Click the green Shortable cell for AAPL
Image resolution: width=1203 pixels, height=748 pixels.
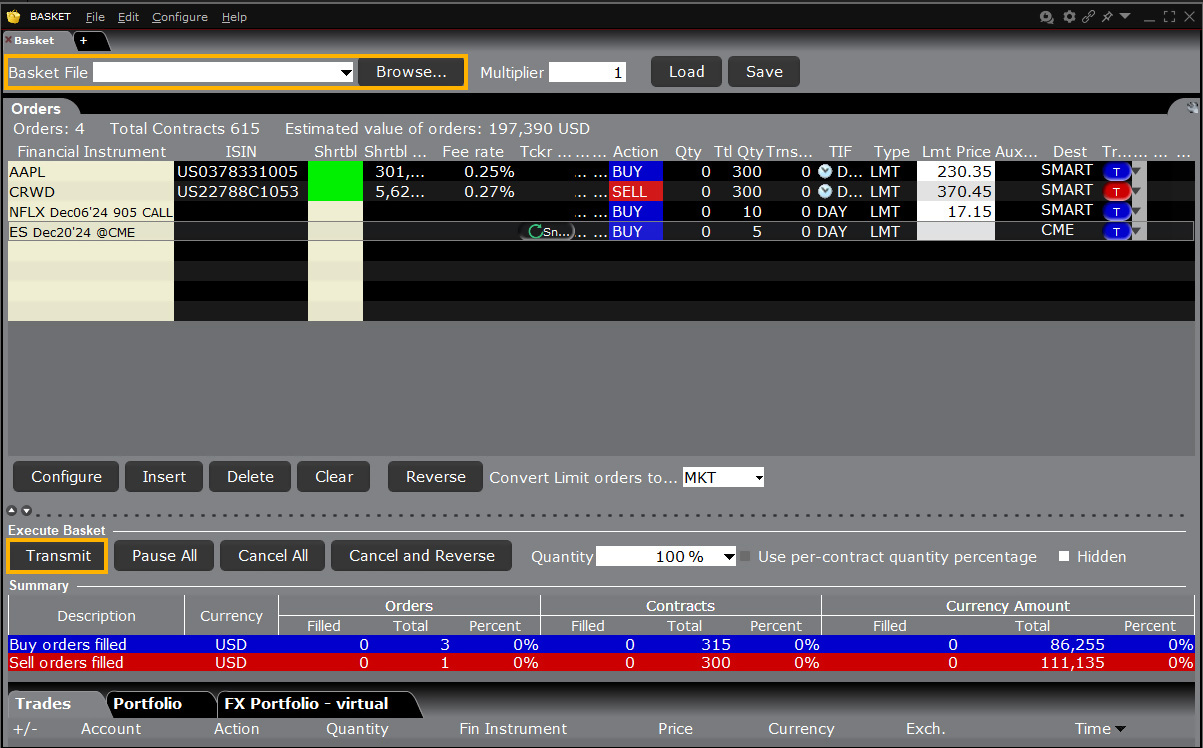334,172
